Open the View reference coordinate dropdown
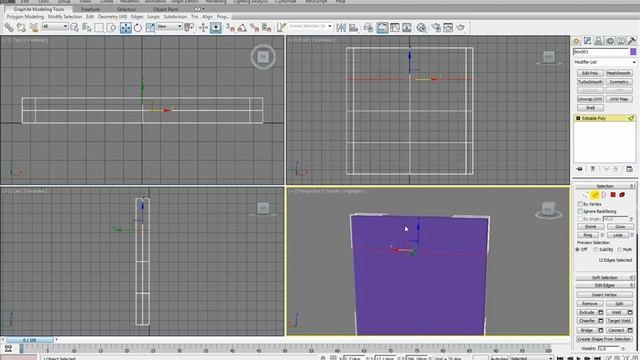This screenshot has height=360, width=640. click(169, 26)
